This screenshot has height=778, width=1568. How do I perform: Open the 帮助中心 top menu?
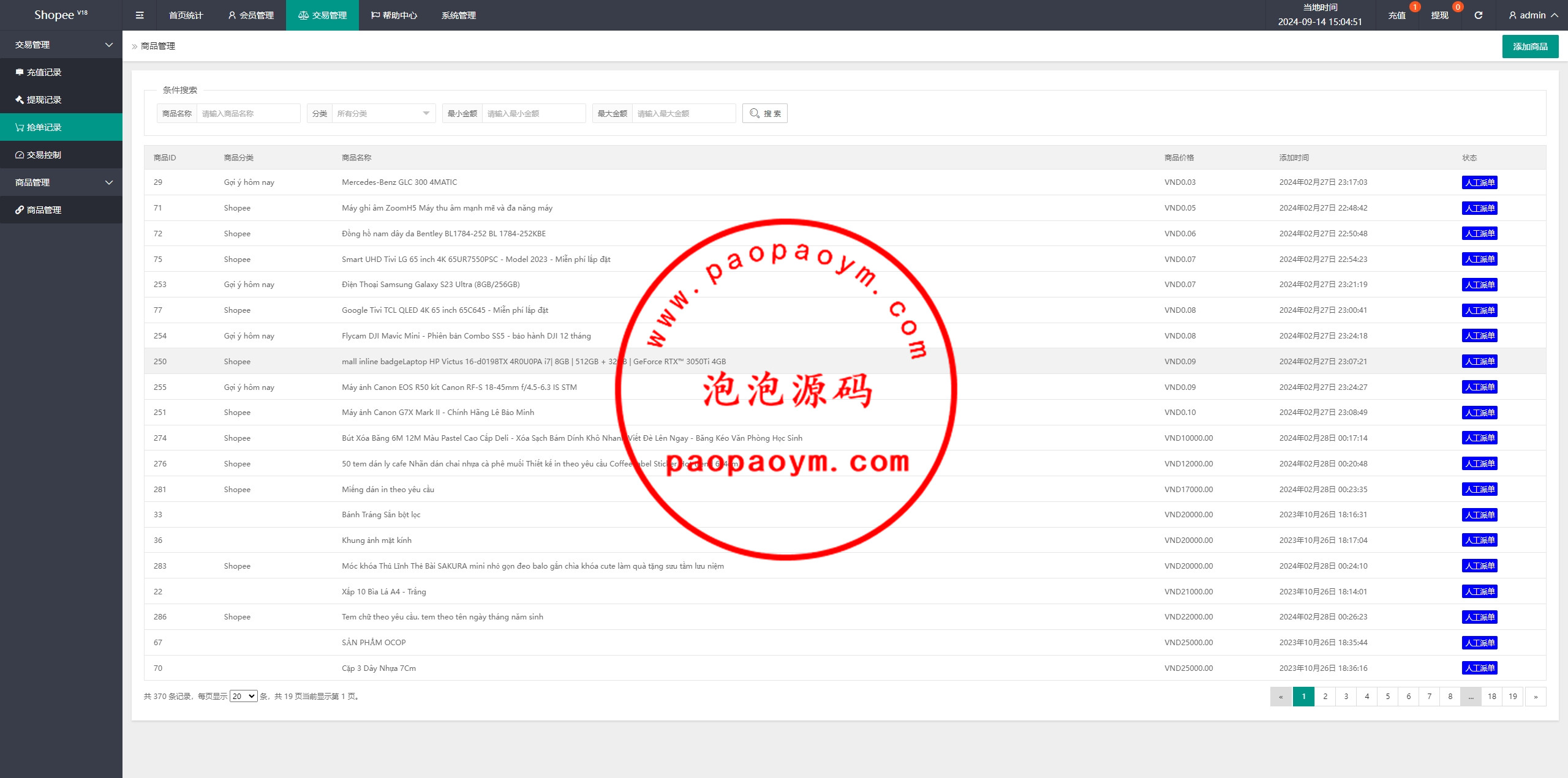pyautogui.click(x=394, y=15)
